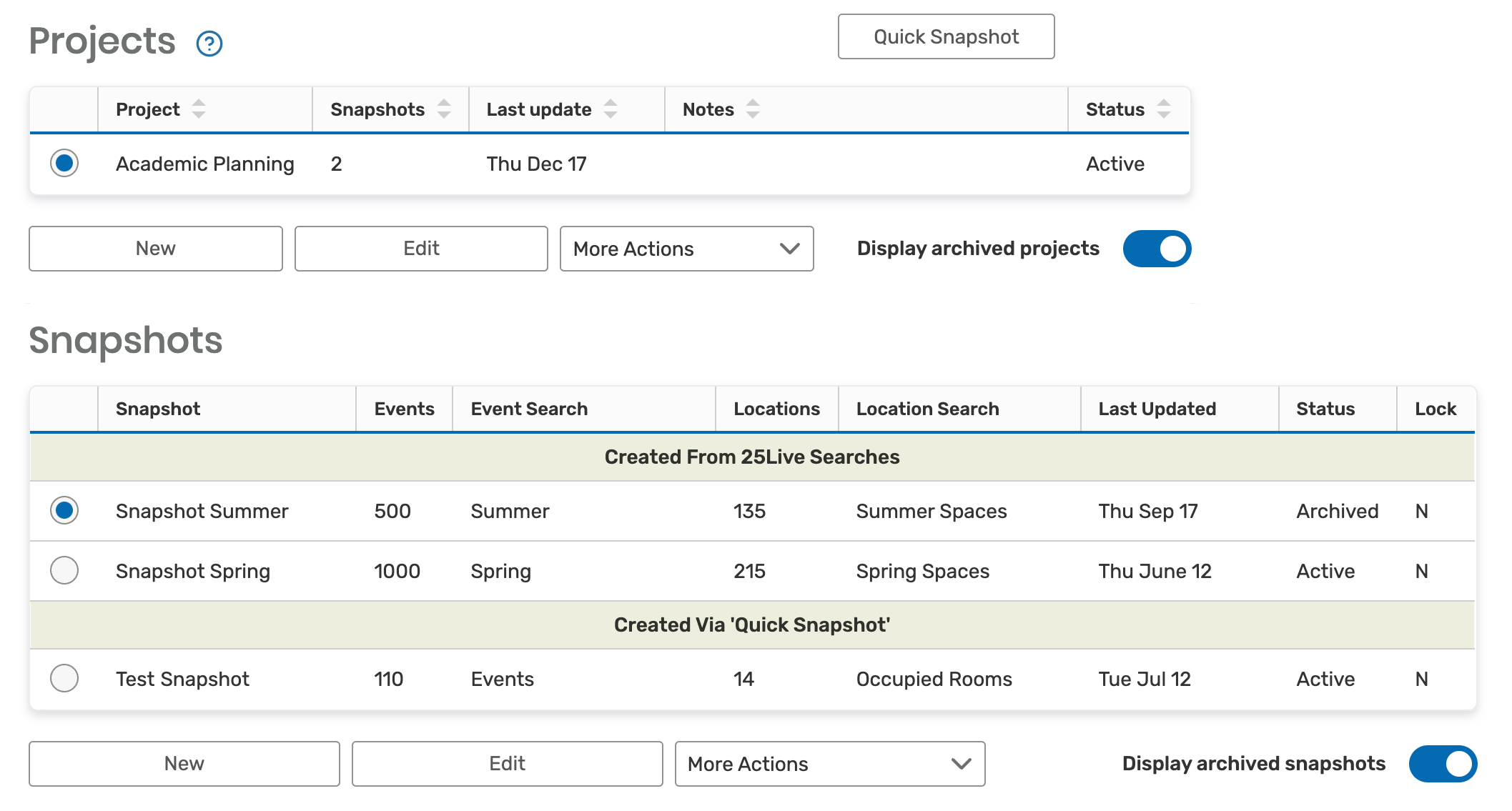Click New button under Projects table
This screenshot has width=1512, height=811.
click(156, 249)
